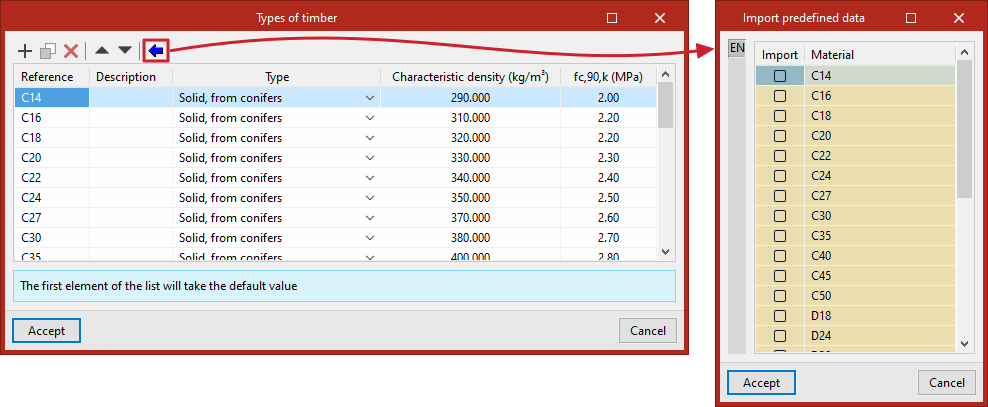Click density value 350.000 for C24
Screen dimensions: 988x407
(470, 198)
